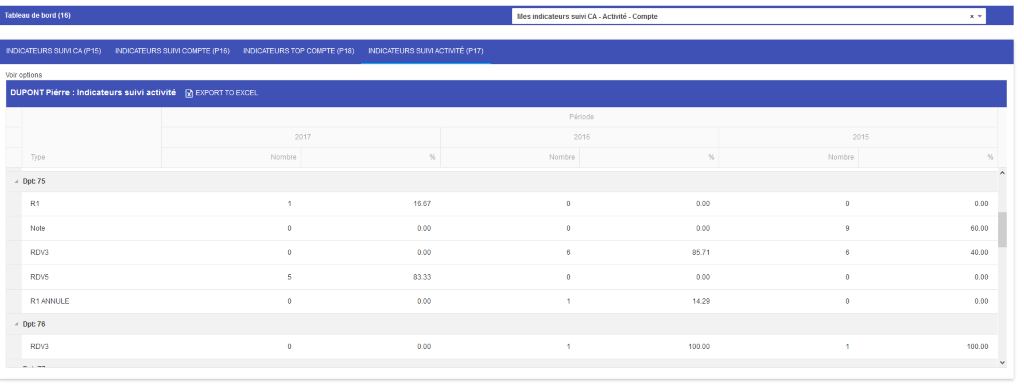Select the R1 row label

point(35,204)
